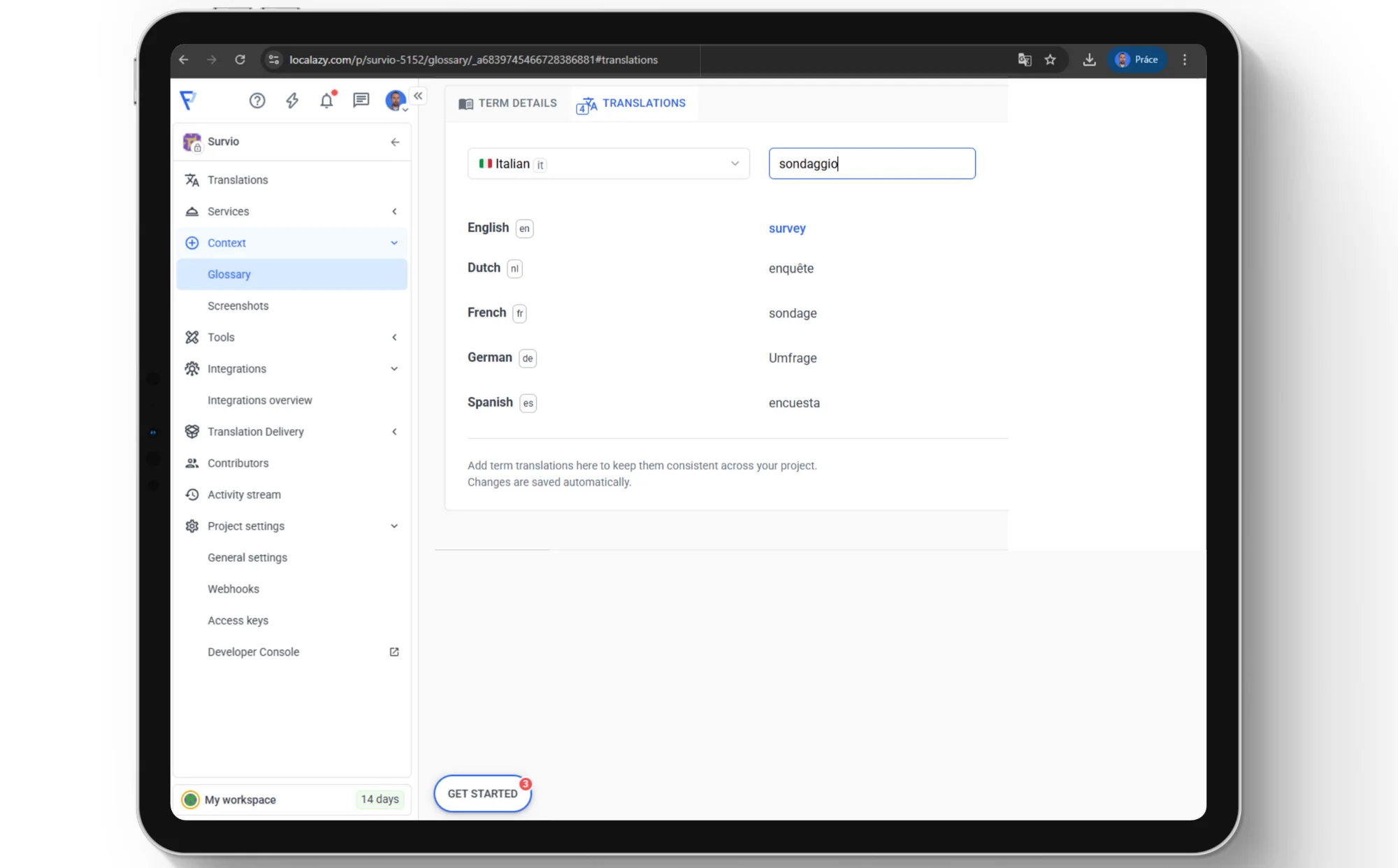Open the chat messages icon
1398x868 pixels.
[x=361, y=101]
